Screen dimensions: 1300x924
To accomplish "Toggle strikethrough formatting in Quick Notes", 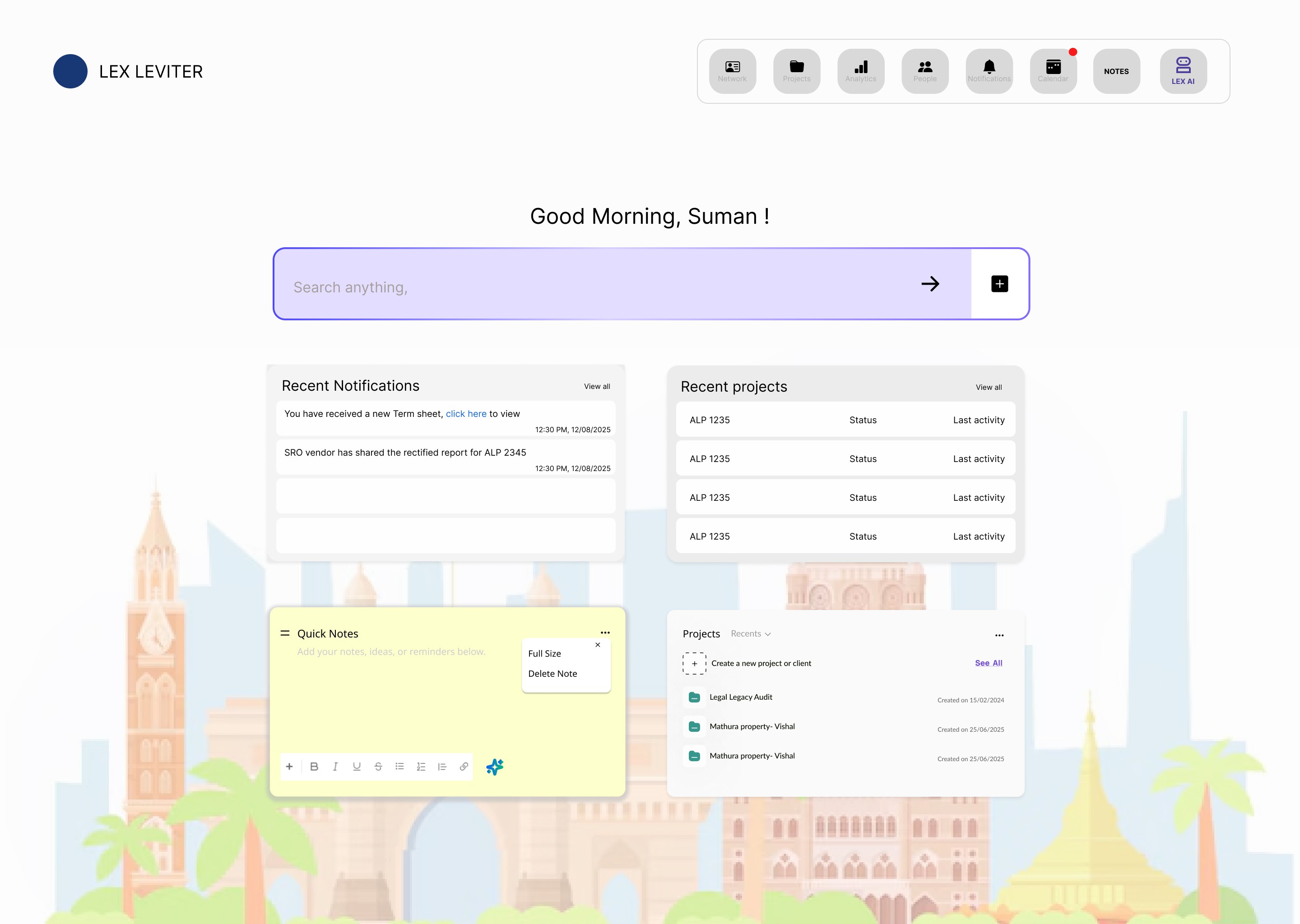I will coord(378,767).
